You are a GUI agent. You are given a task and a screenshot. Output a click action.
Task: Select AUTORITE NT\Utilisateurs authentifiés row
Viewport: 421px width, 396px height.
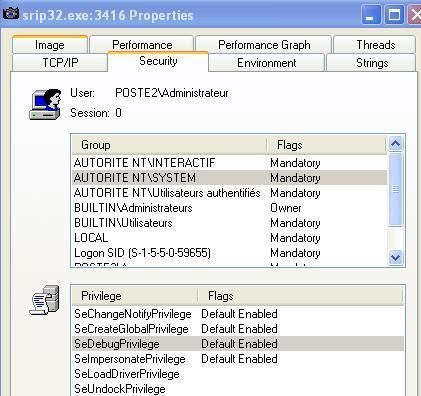coord(230,193)
